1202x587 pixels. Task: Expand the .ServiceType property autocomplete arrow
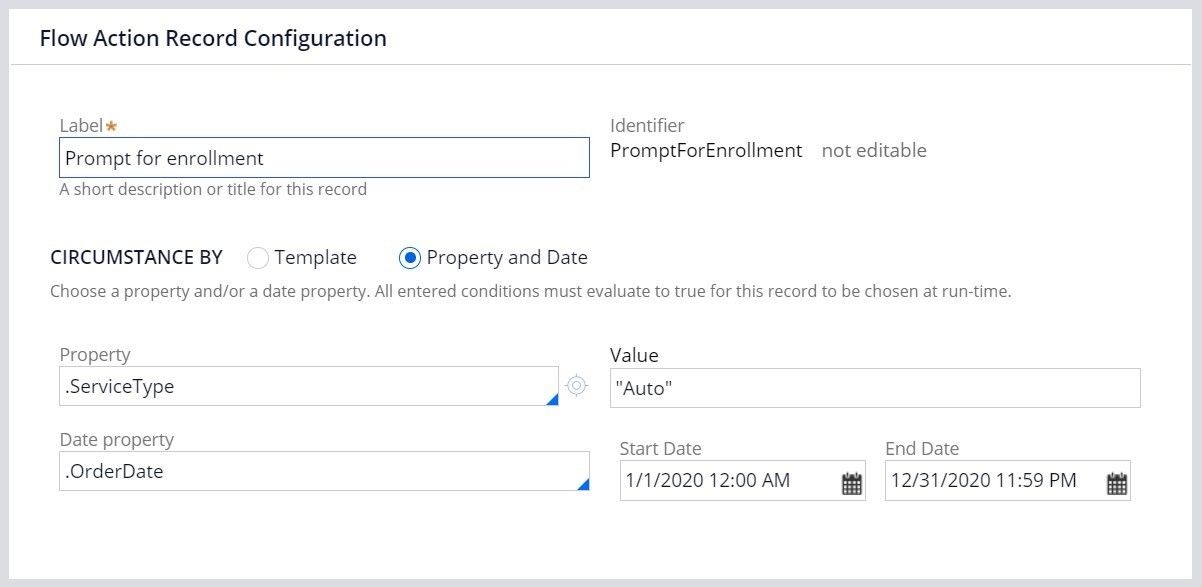(x=552, y=399)
